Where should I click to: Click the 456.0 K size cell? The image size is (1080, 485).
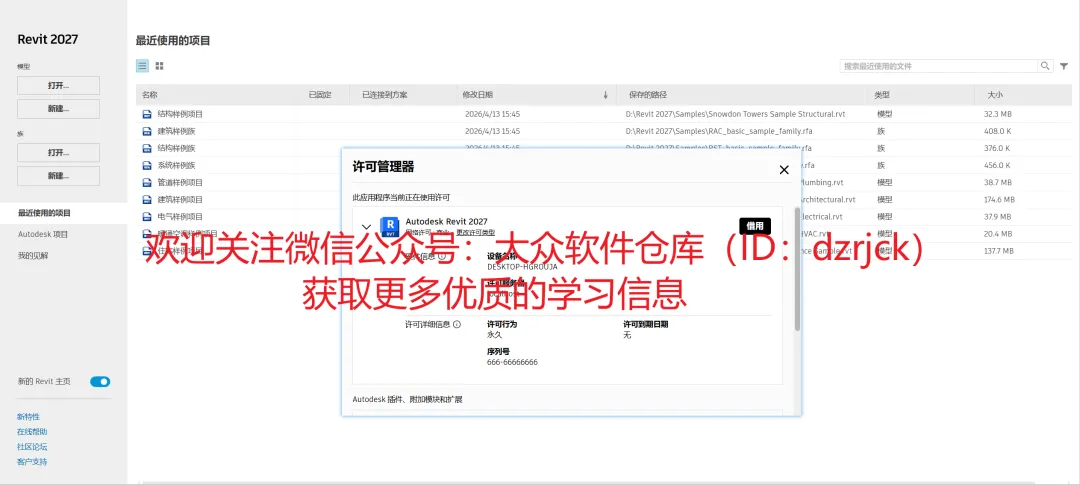tap(997, 165)
